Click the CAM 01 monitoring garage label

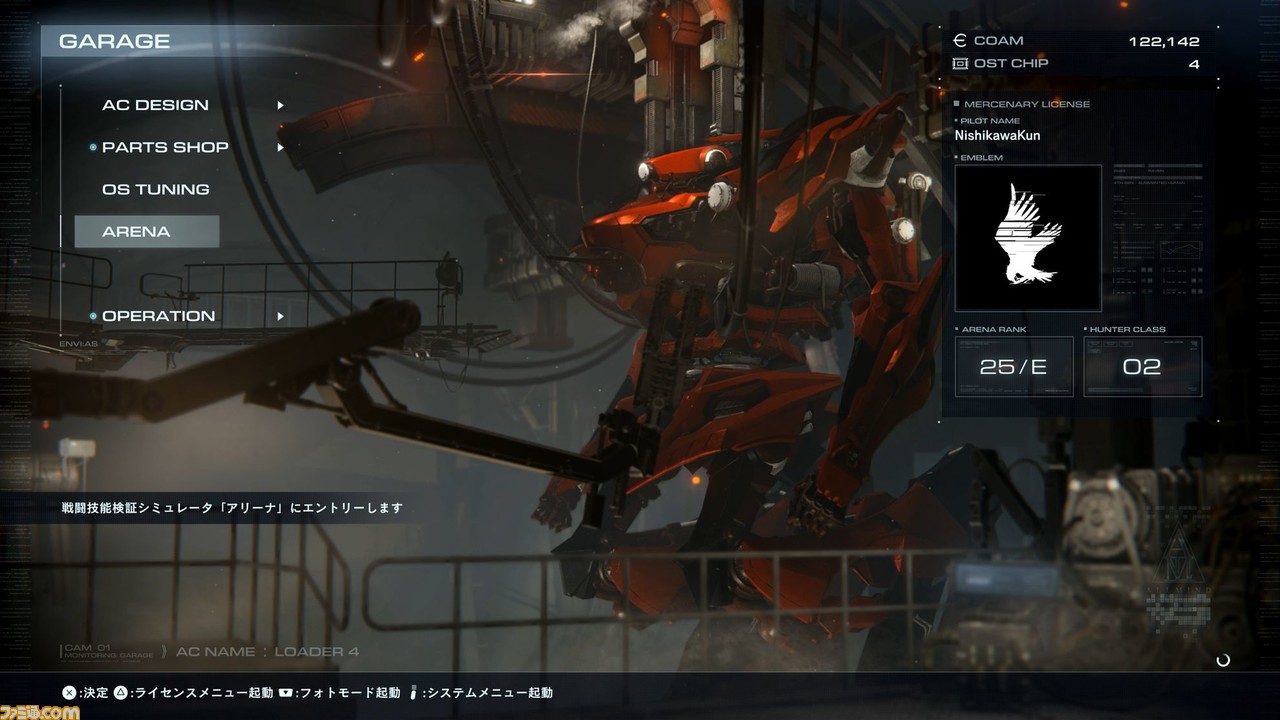(107, 651)
